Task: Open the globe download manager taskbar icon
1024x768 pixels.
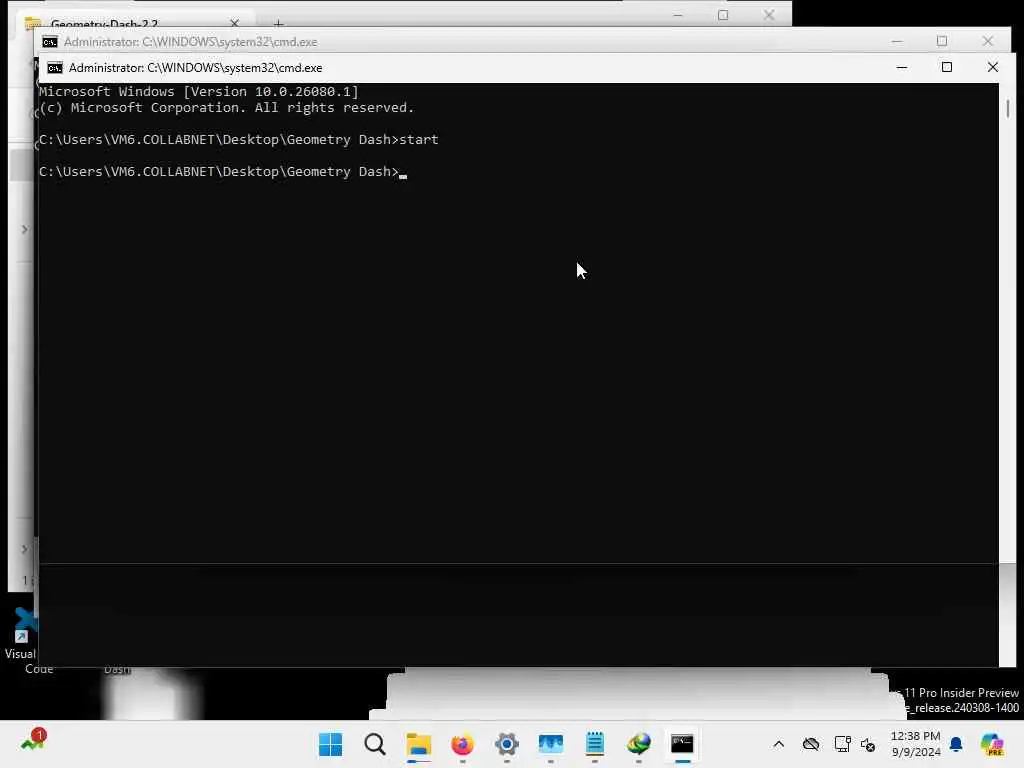Action: click(639, 744)
